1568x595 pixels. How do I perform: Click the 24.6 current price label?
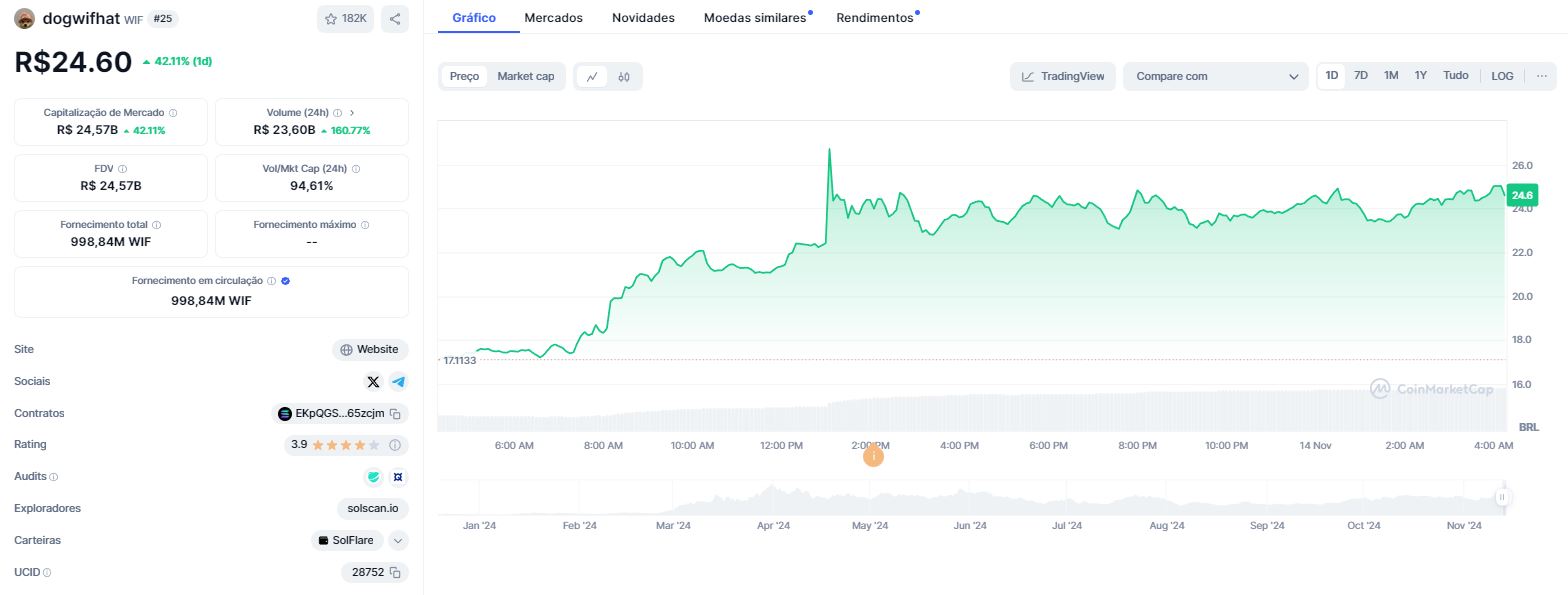(1522, 195)
